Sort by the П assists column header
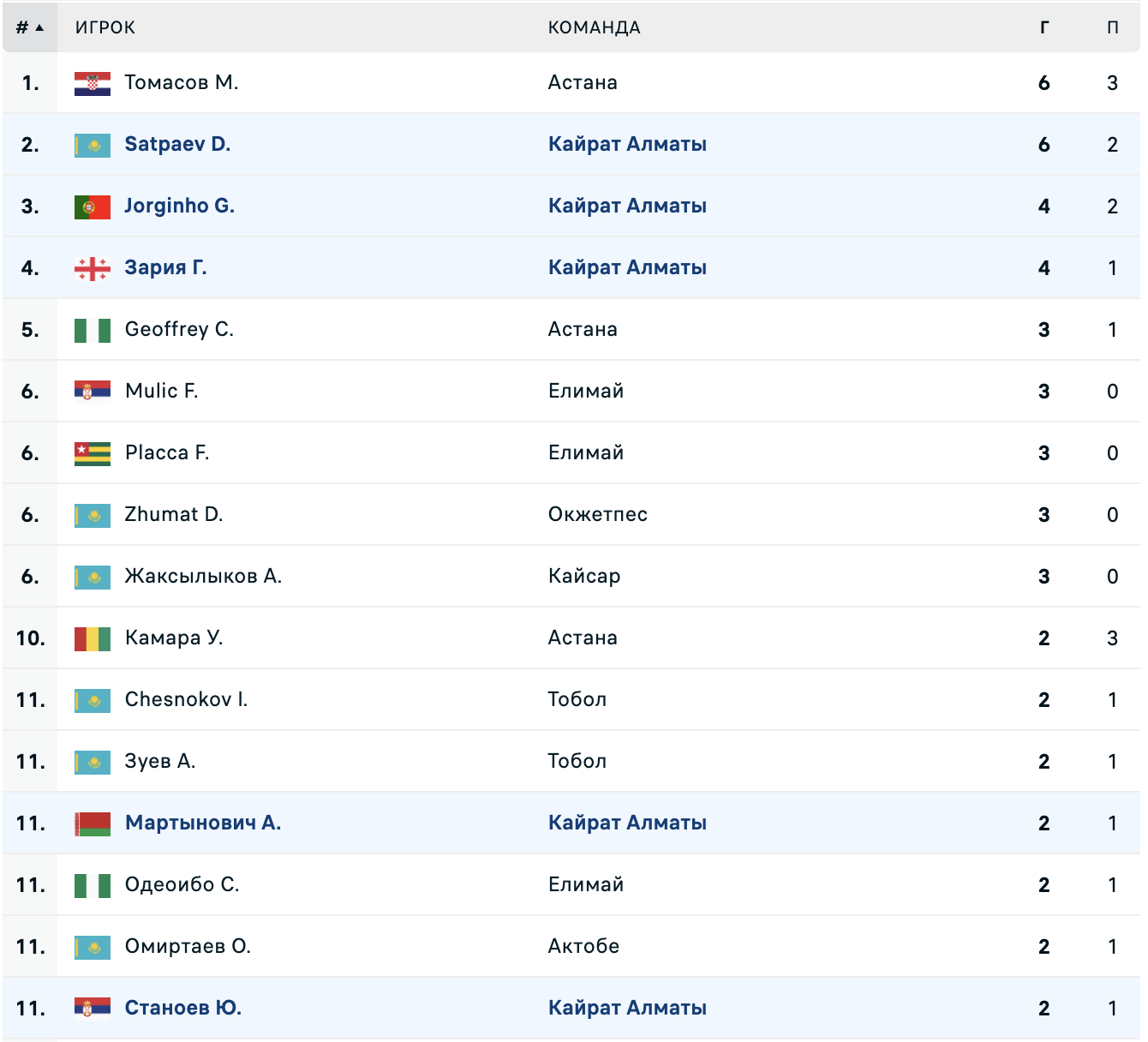The height and width of the screenshot is (1042, 1148). pos(1112,27)
